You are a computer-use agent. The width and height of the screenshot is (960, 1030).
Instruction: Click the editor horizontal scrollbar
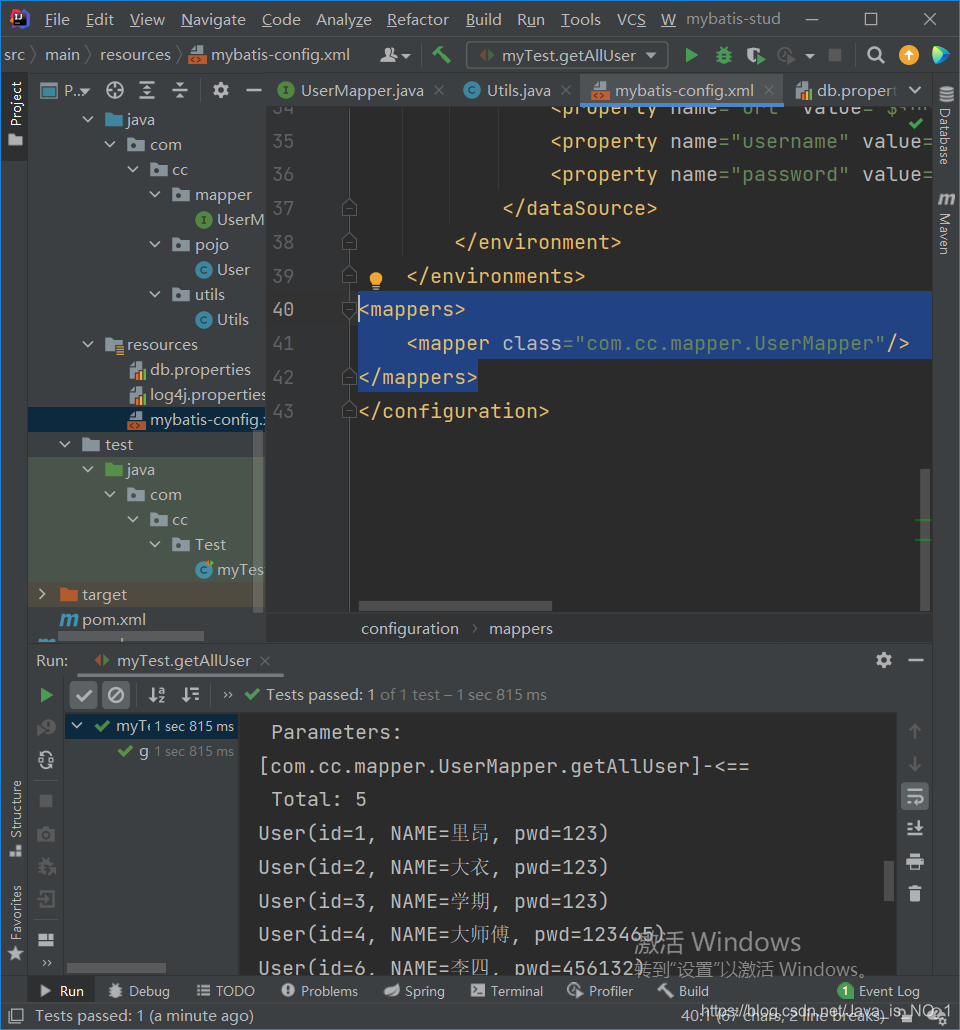click(455, 606)
